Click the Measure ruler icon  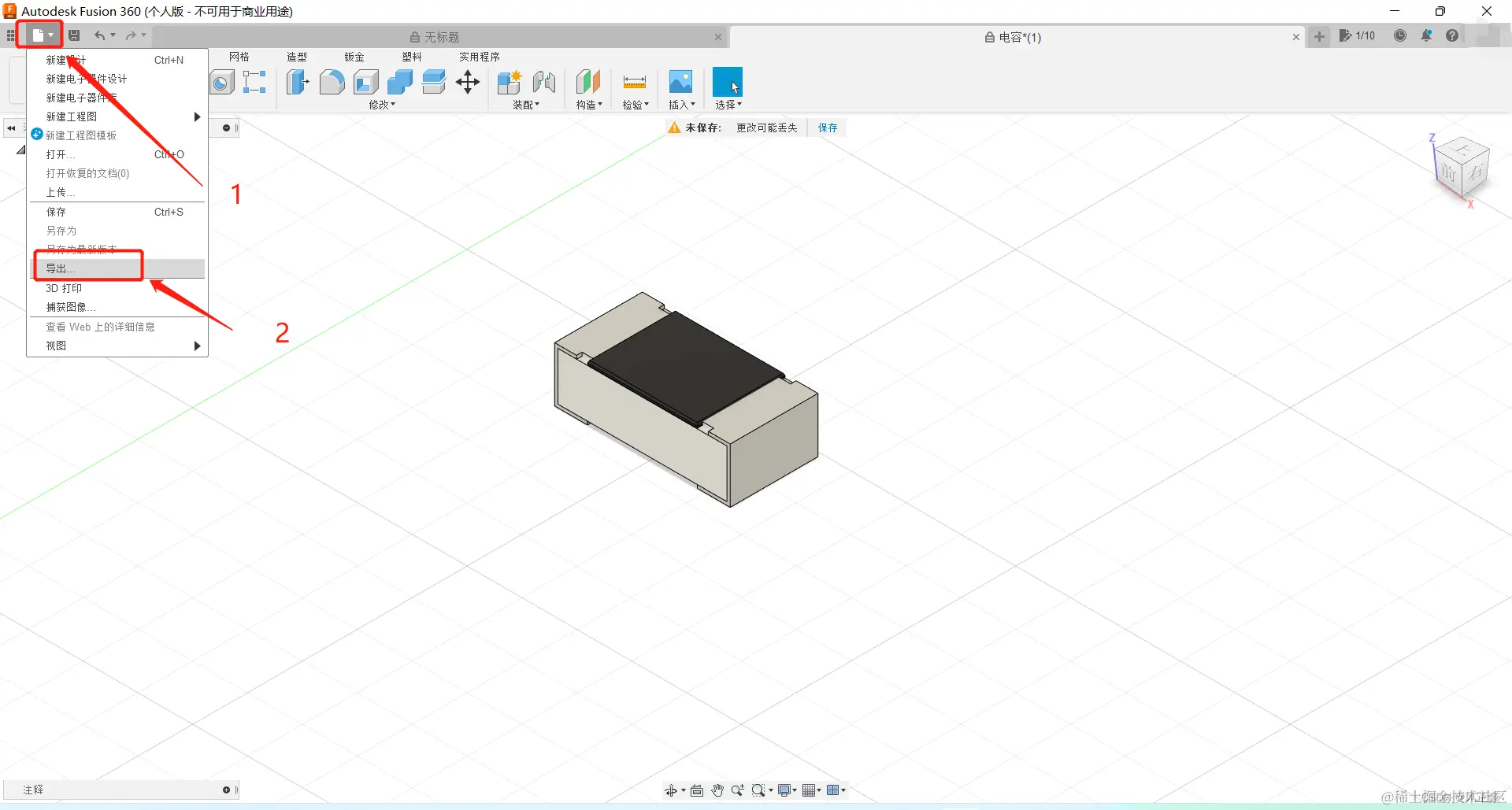pyautogui.click(x=635, y=82)
